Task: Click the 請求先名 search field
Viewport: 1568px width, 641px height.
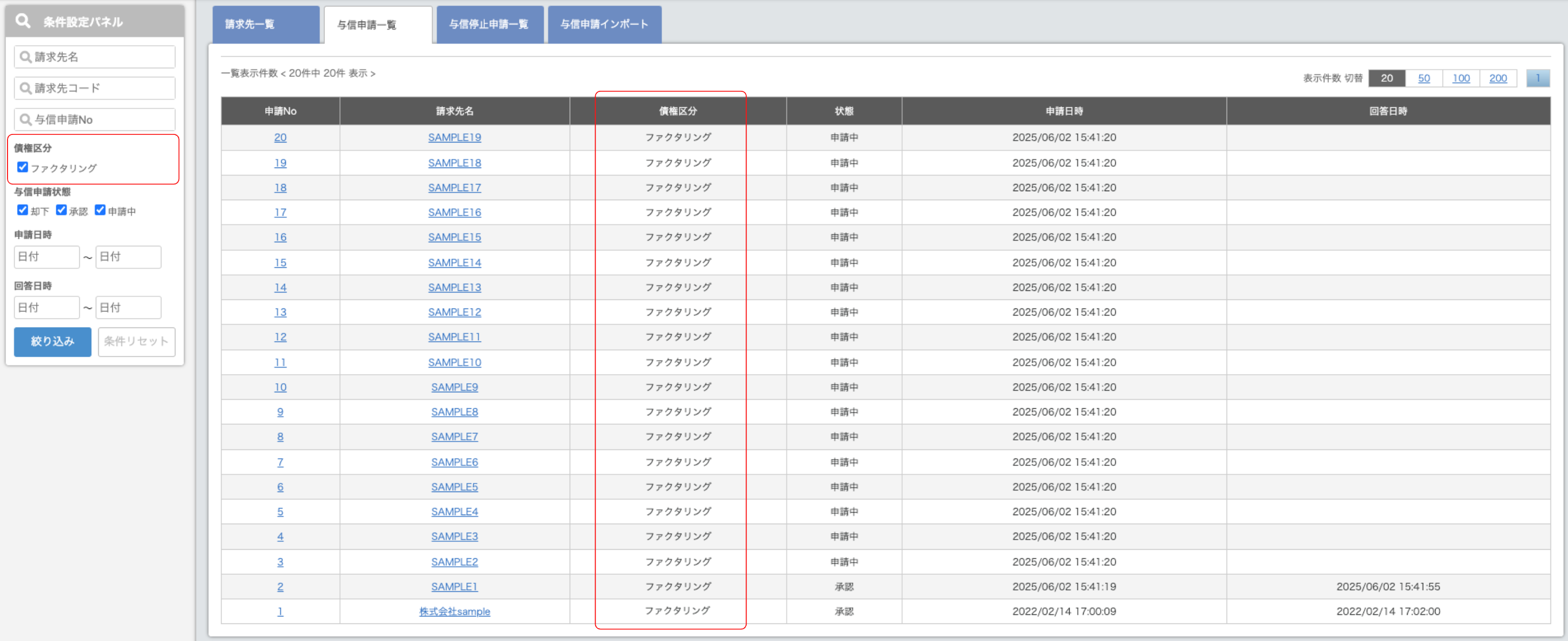Action: pos(94,57)
